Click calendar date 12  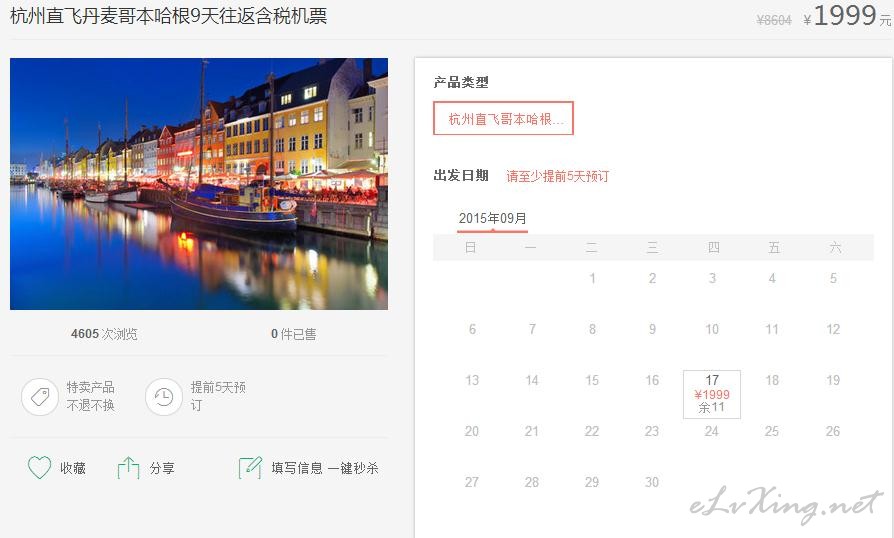point(833,329)
